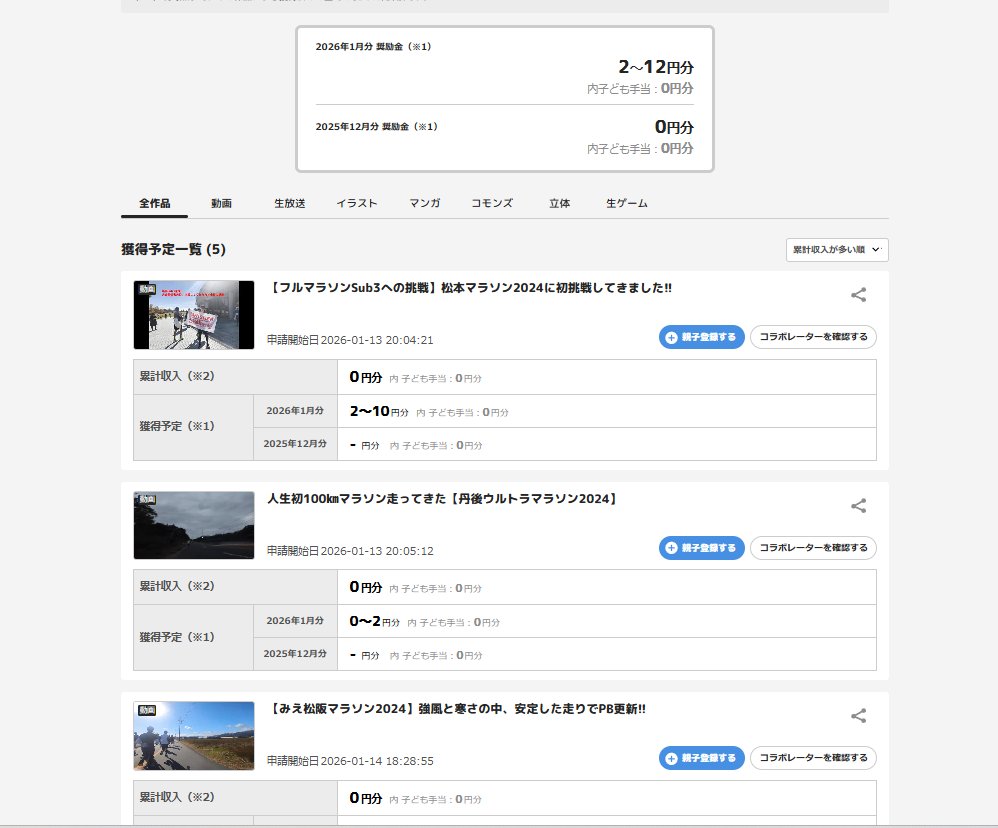This screenshot has height=828, width=998.
Task: Click the share icon for 丹後ウルトラマラソン2024
Action: [858, 506]
